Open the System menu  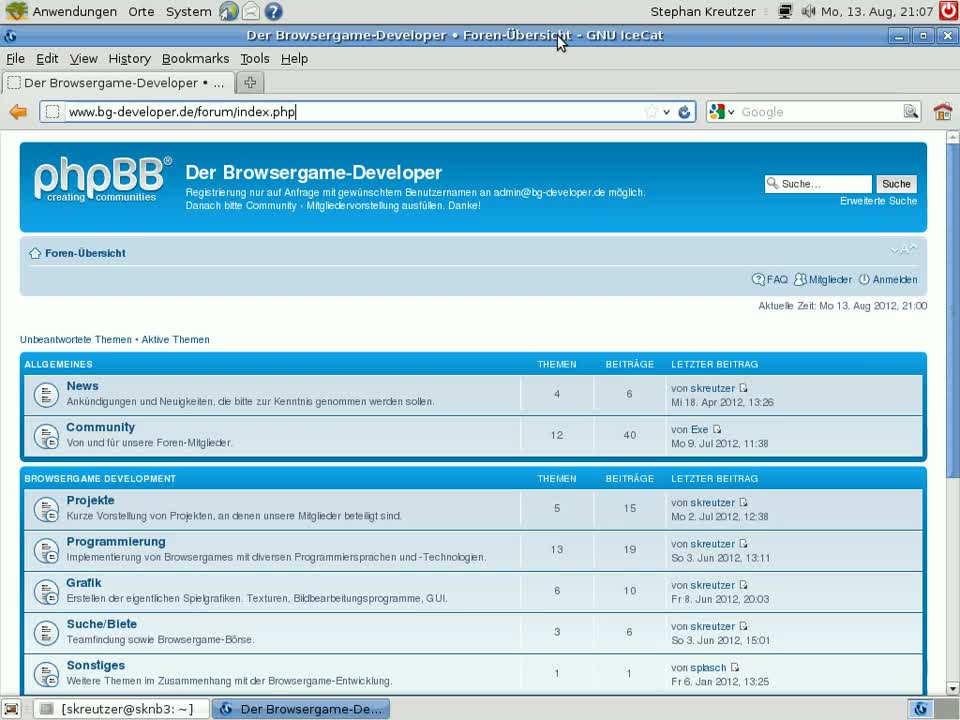[189, 12]
